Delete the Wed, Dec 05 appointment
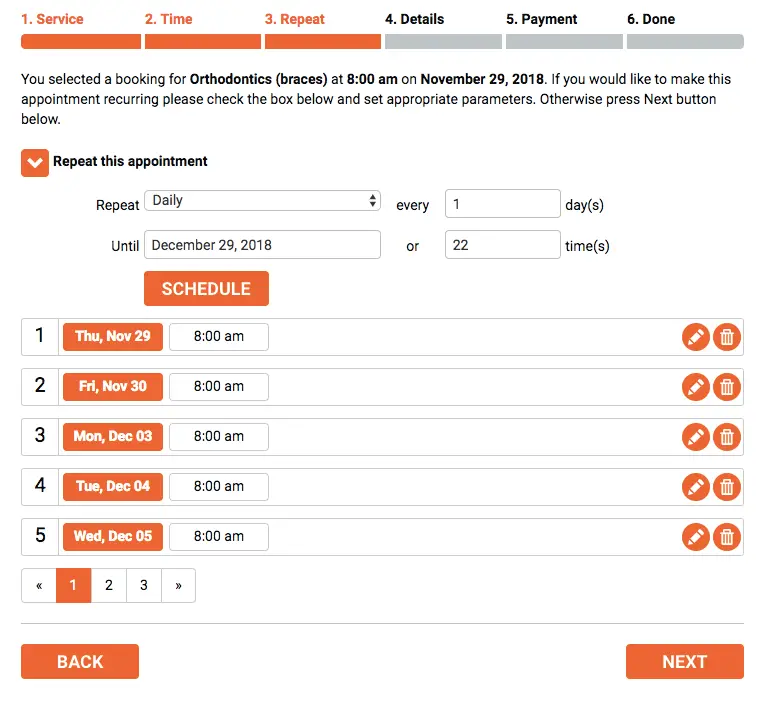765x710 pixels. point(726,537)
